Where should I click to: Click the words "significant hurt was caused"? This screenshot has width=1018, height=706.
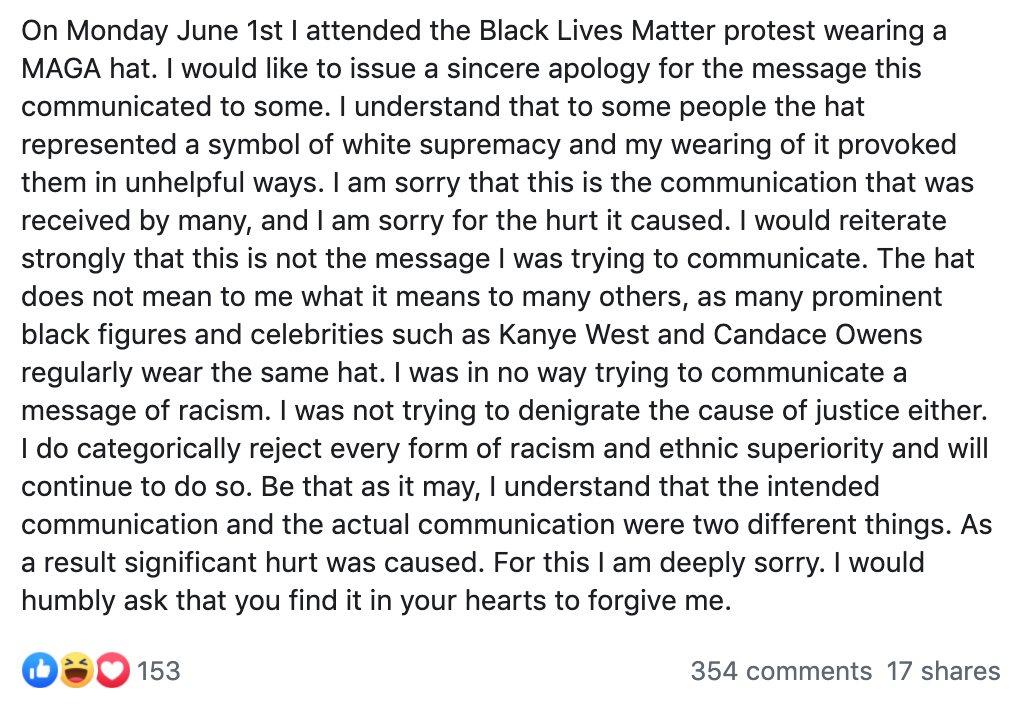(x=304, y=563)
